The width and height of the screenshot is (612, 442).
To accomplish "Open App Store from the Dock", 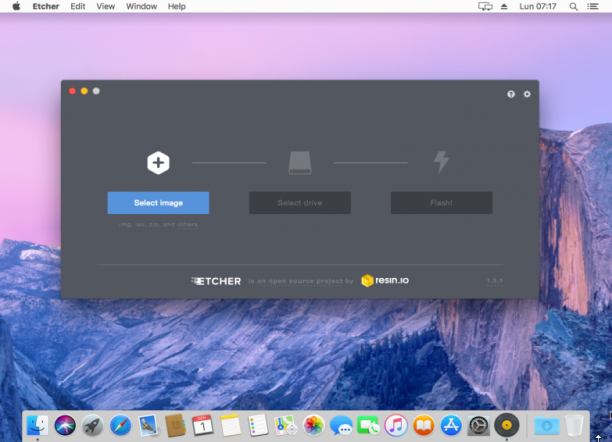I will coord(451,425).
